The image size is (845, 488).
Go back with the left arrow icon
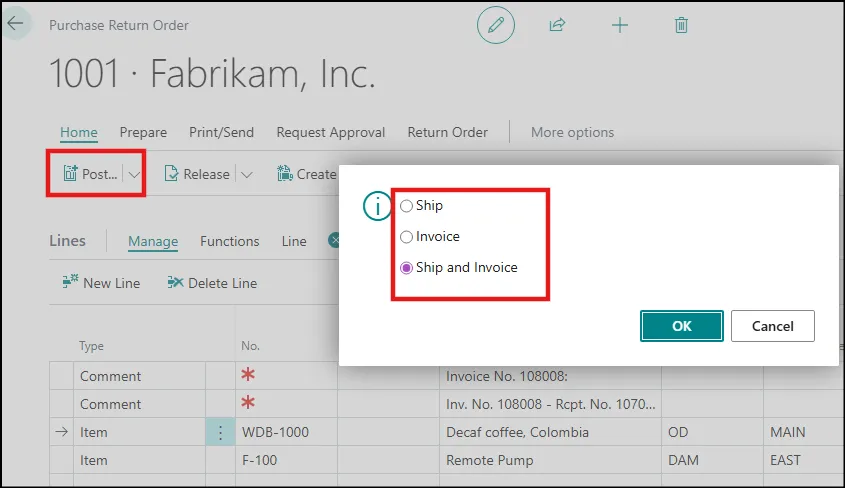[16, 23]
